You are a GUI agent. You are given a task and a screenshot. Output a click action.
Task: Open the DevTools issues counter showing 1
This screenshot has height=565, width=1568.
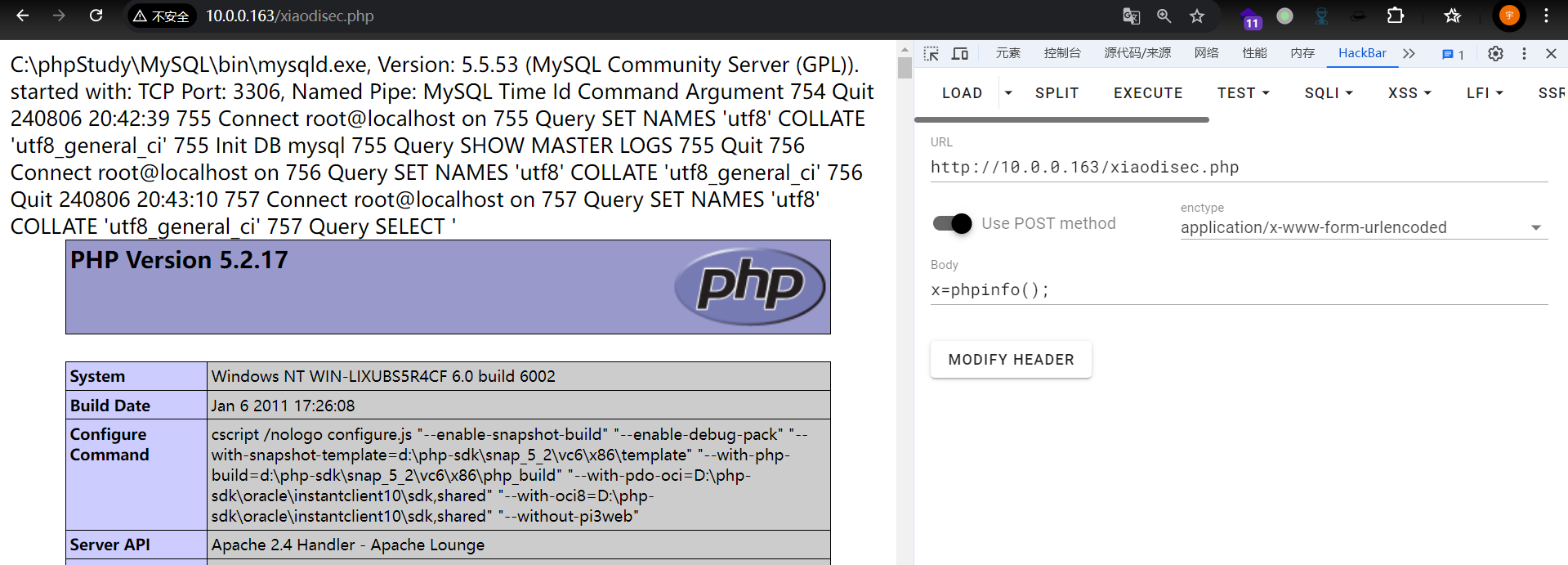click(1453, 54)
